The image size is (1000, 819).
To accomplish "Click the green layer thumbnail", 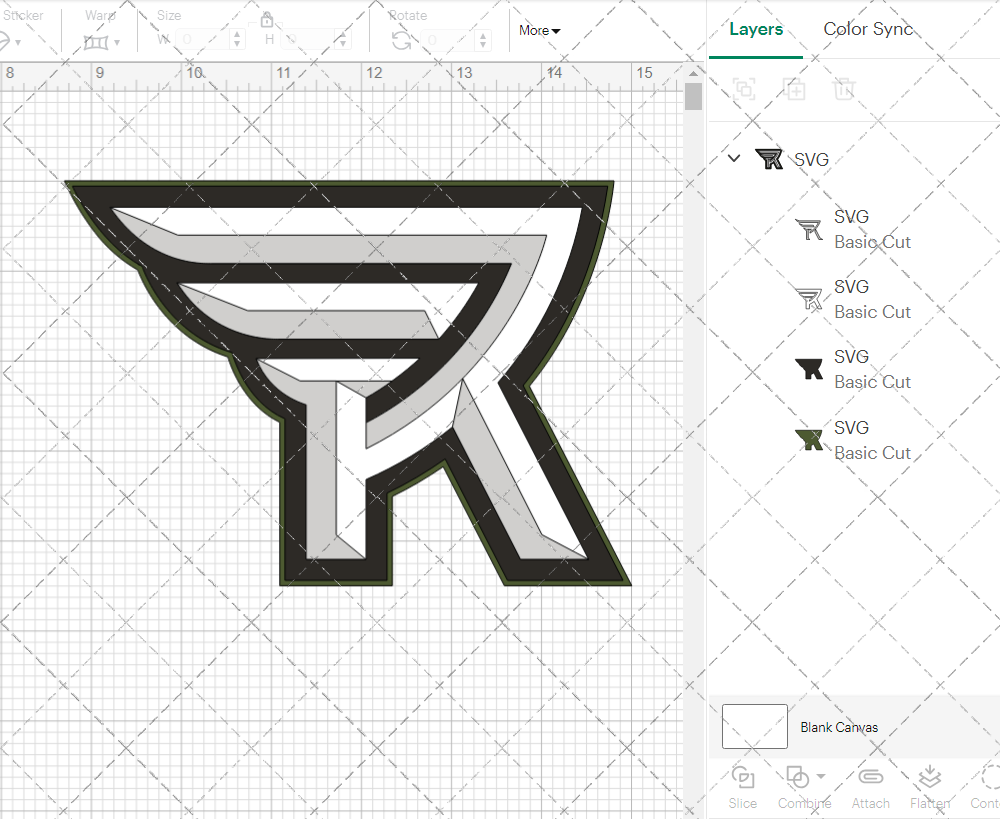I will click(809, 439).
